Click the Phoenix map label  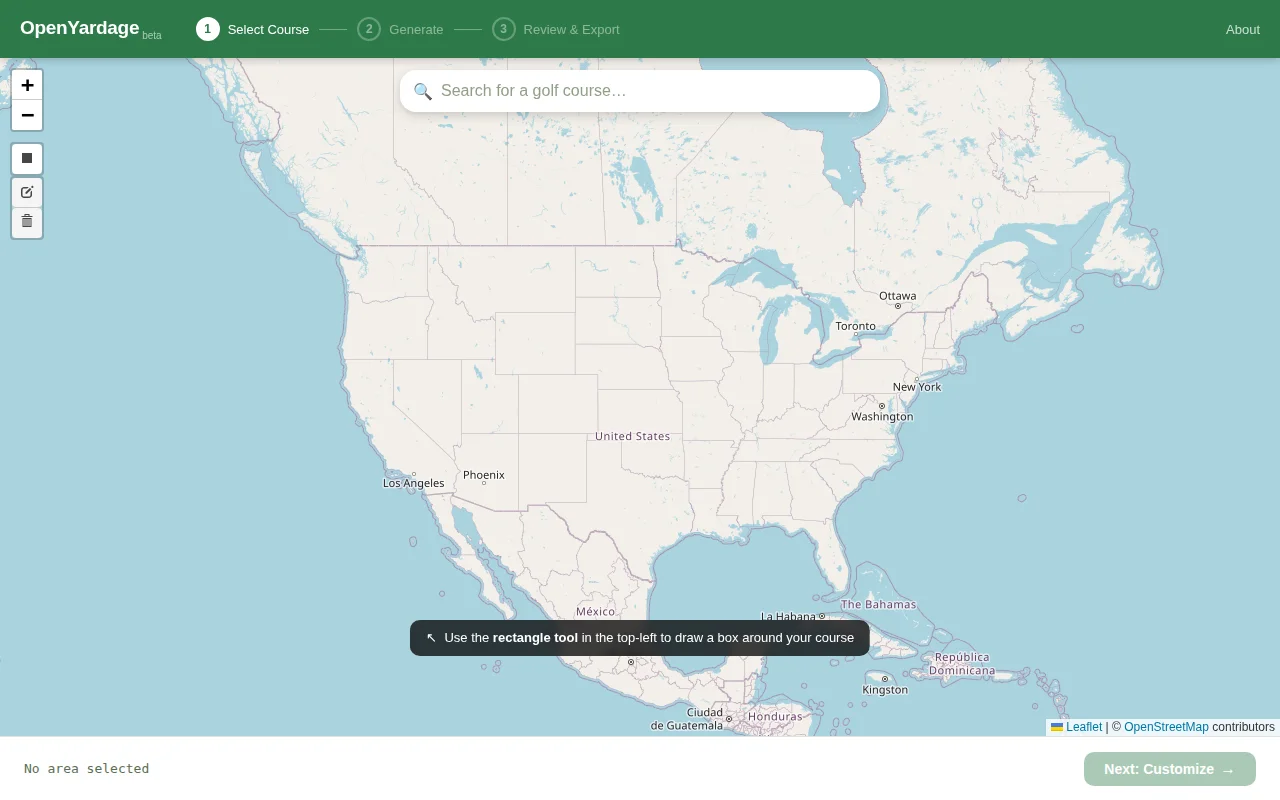pos(484,475)
